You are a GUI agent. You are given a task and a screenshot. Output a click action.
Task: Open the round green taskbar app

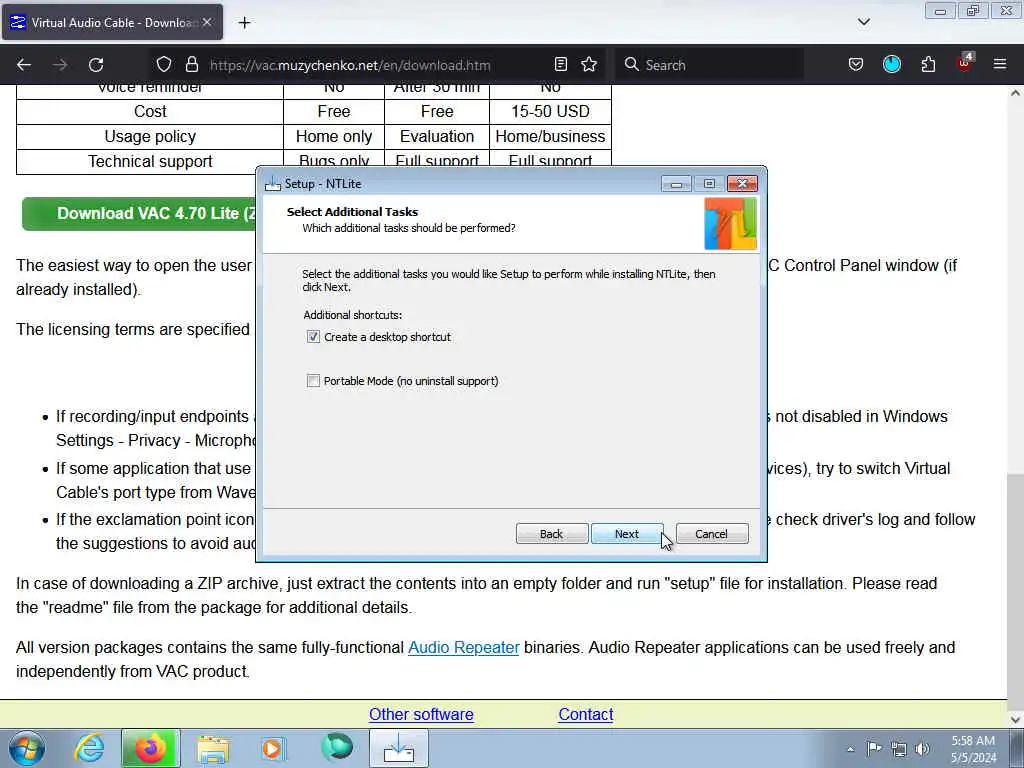[x=337, y=748]
